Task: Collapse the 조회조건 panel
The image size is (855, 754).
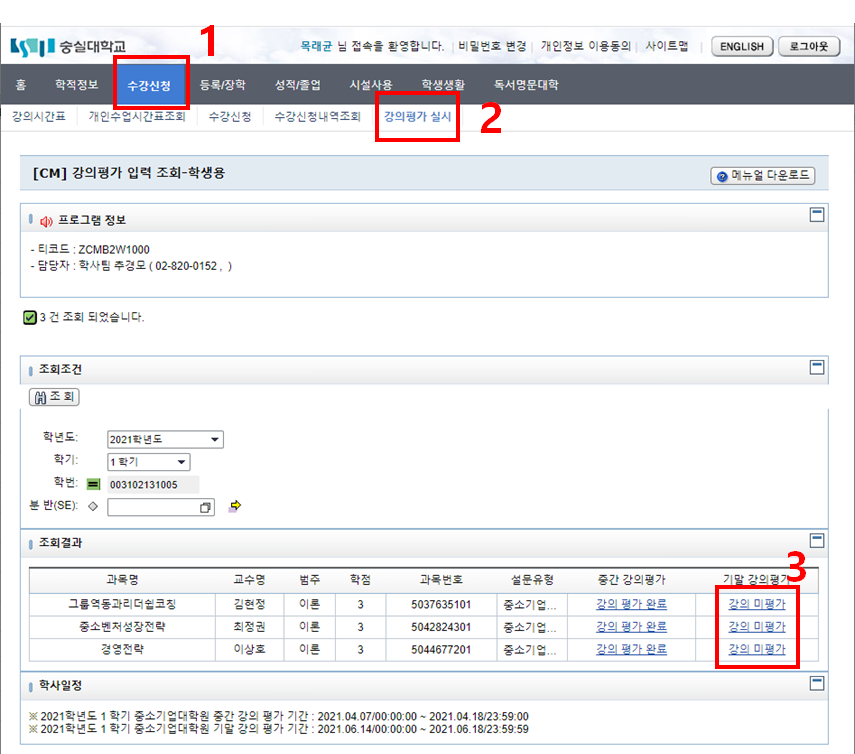Action: coord(816,367)
